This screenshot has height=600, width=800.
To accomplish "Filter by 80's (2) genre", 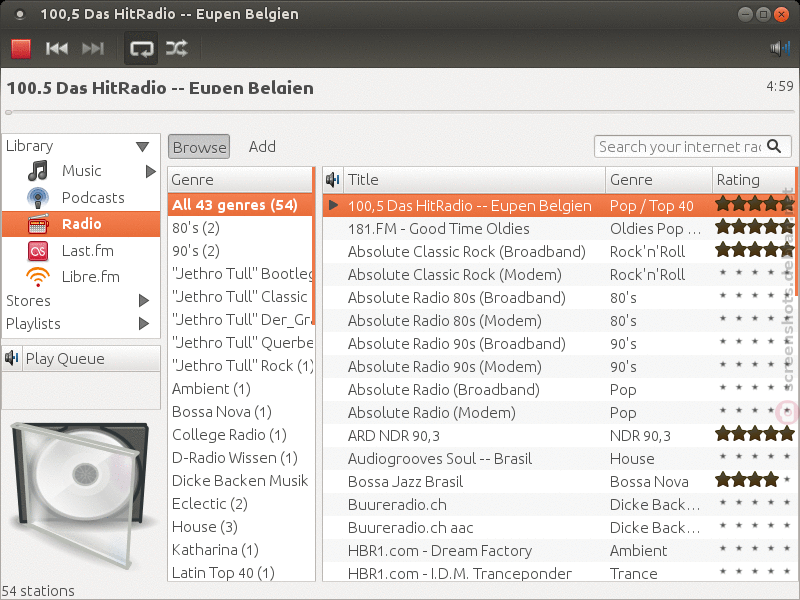I will [x=240, y=228].
